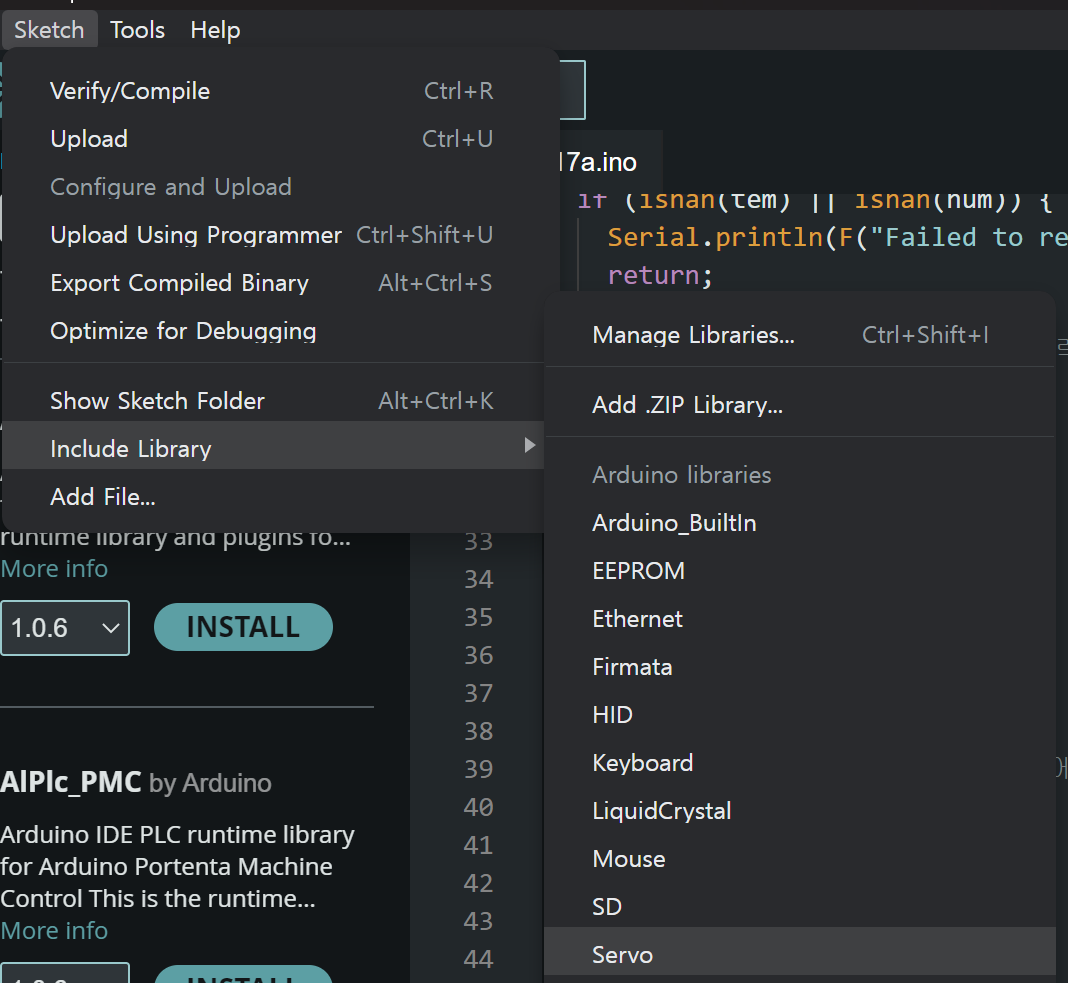Open More info link above 1.0.6 version
Viewport: 1068px width, 983px height.
[x=54, y=569]
